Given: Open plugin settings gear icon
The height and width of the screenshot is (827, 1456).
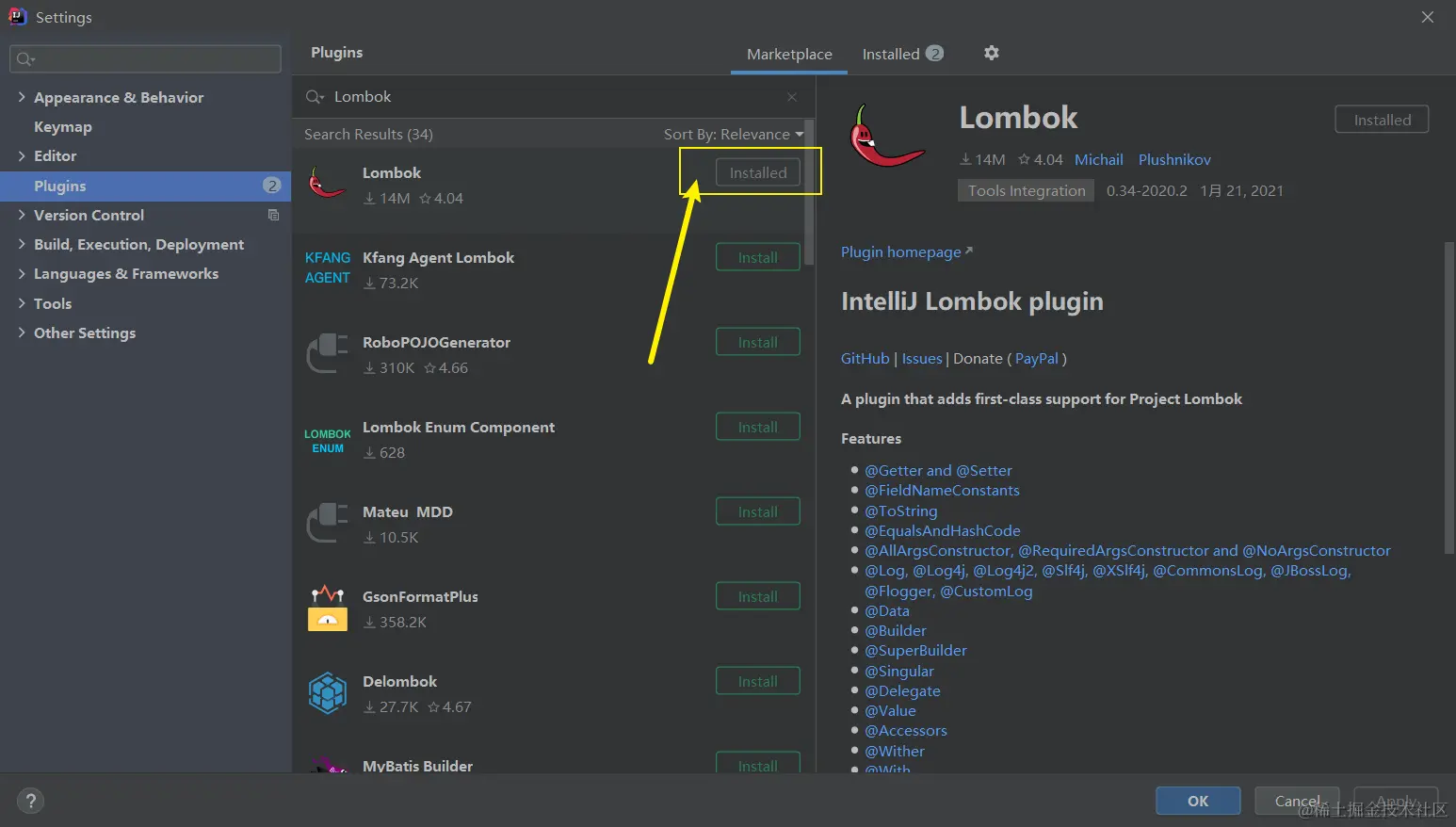Looking at the screenshot, I should [991, 54].
